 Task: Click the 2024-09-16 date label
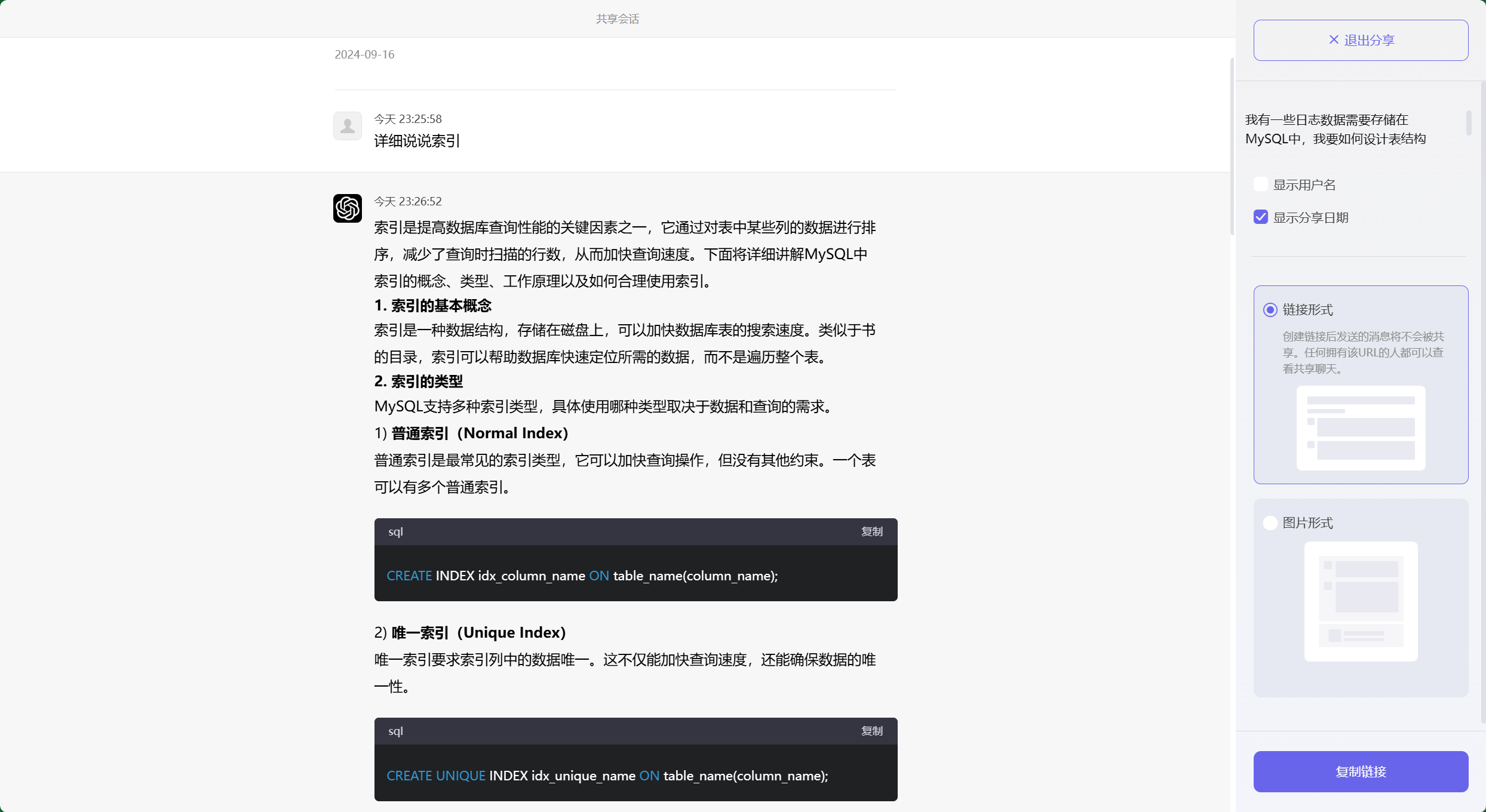pos(364,54)
